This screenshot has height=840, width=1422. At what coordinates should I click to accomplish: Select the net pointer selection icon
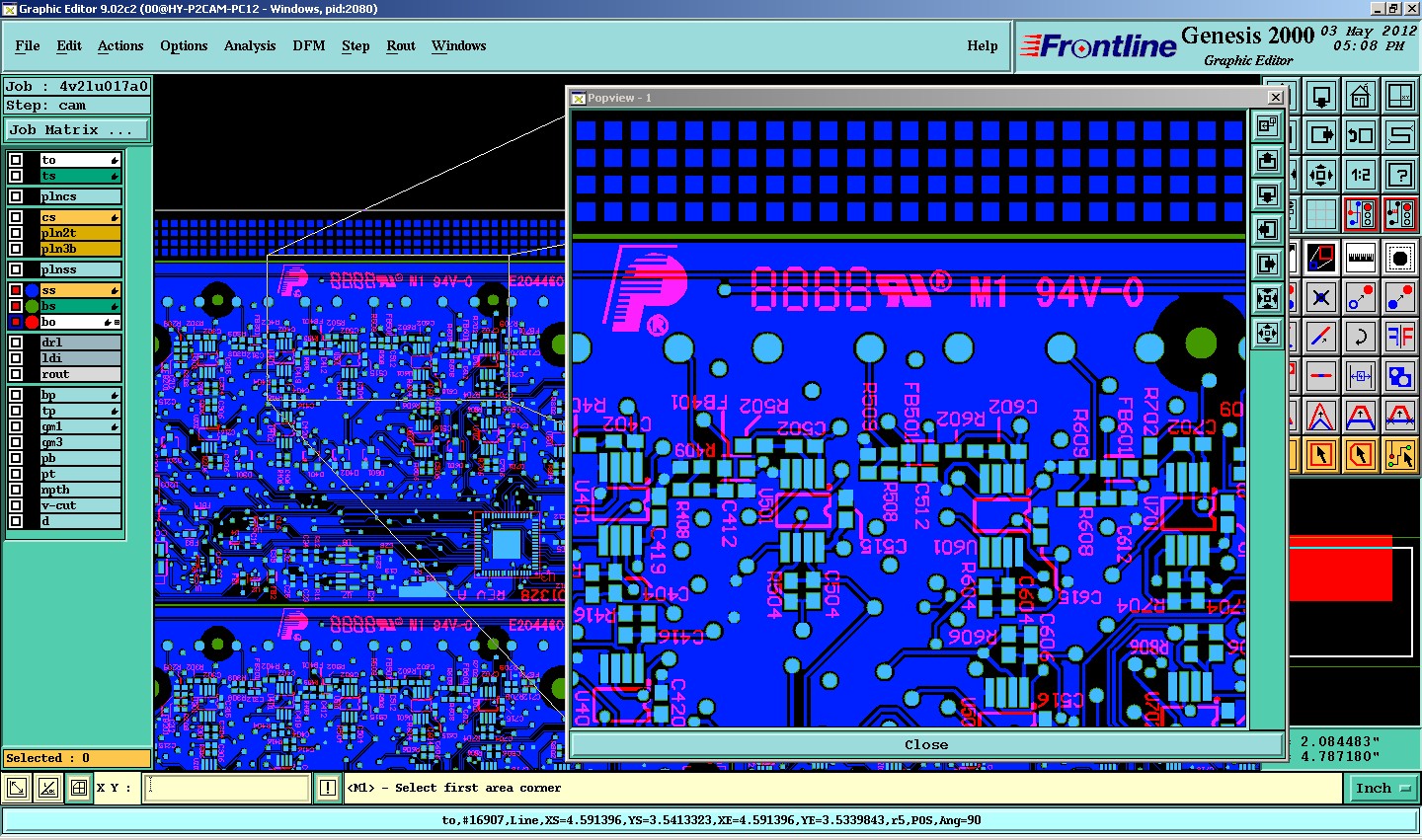(x=1400, y=454)
